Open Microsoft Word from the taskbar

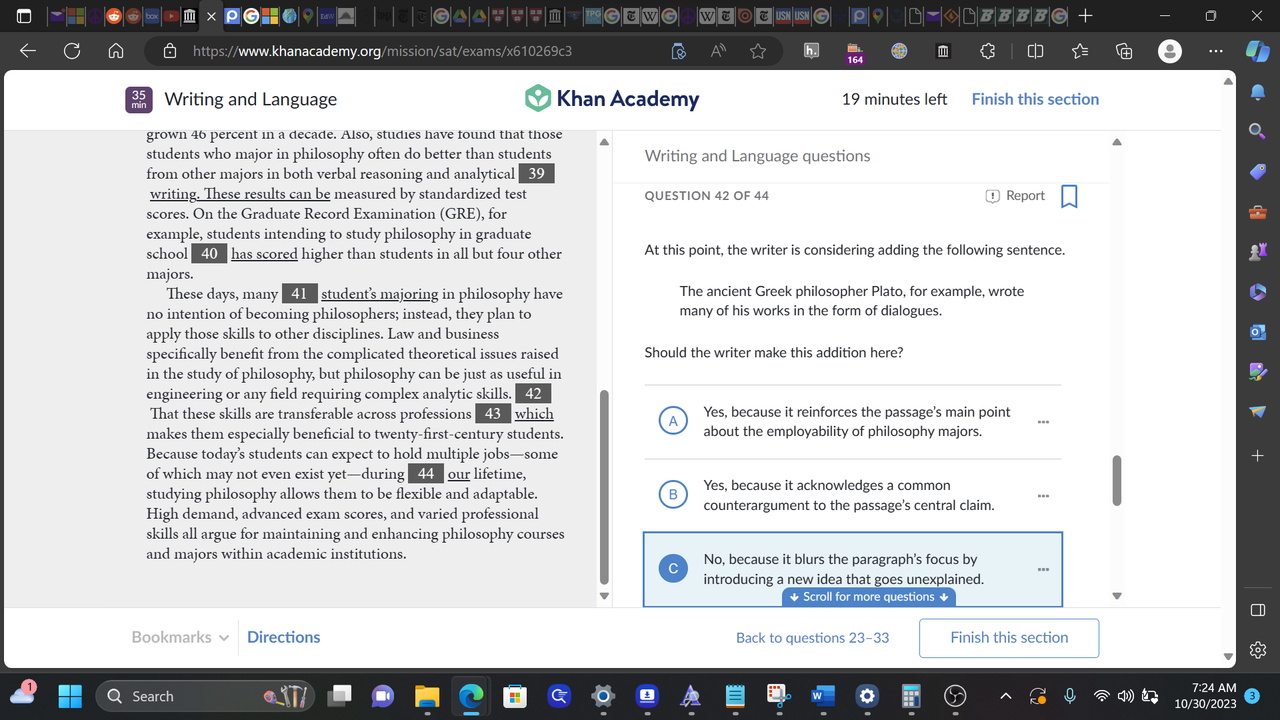[x=823, y=696]
